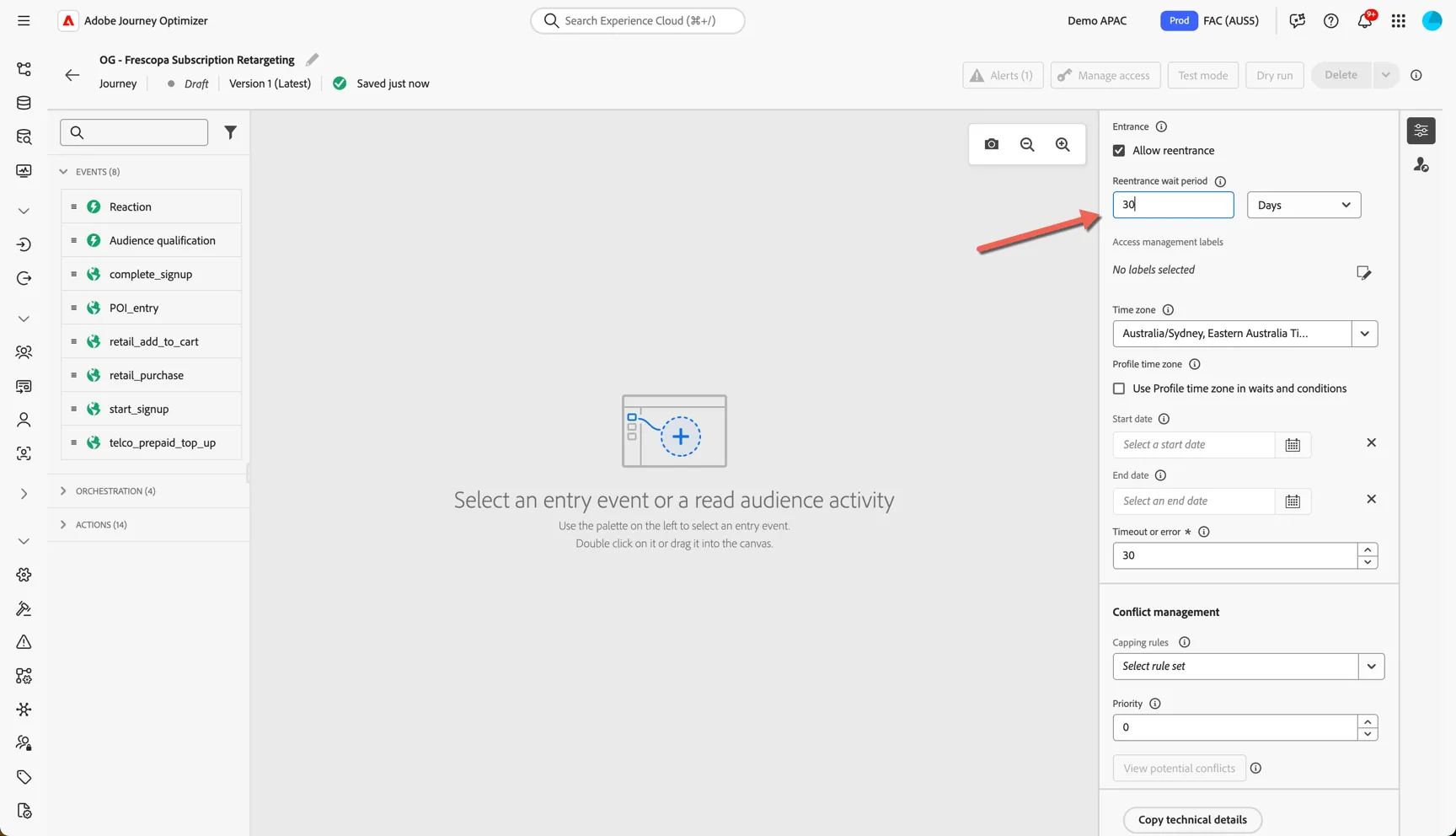This screenshot has height=836, width=1456.
Task: Open the hamburger navigation menu
Action: (x=24, y=20)
